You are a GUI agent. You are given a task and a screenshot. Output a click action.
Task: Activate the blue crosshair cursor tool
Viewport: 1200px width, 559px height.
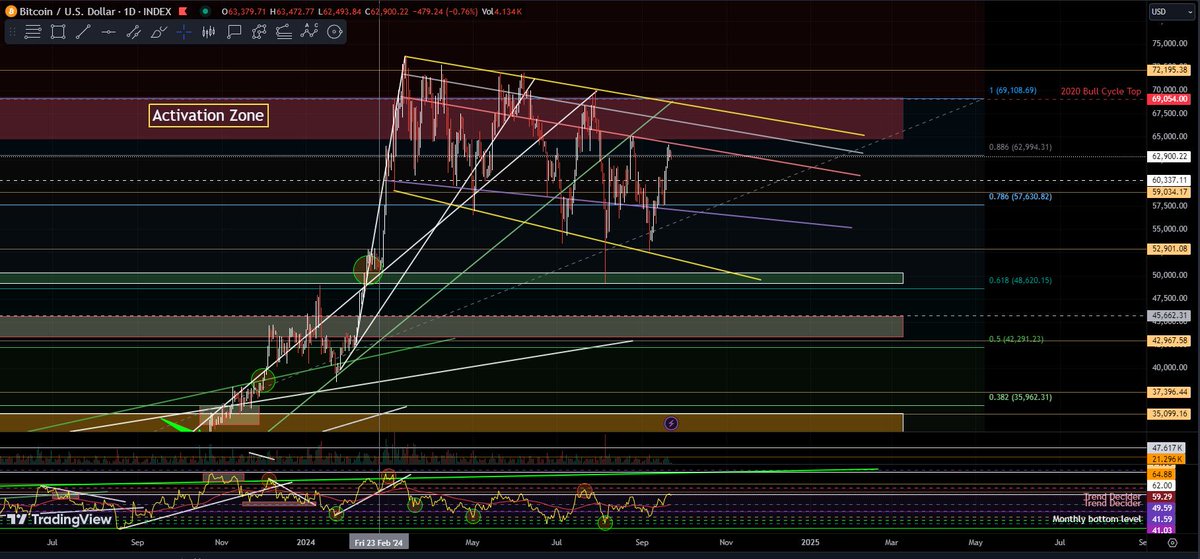pos(184,32)
